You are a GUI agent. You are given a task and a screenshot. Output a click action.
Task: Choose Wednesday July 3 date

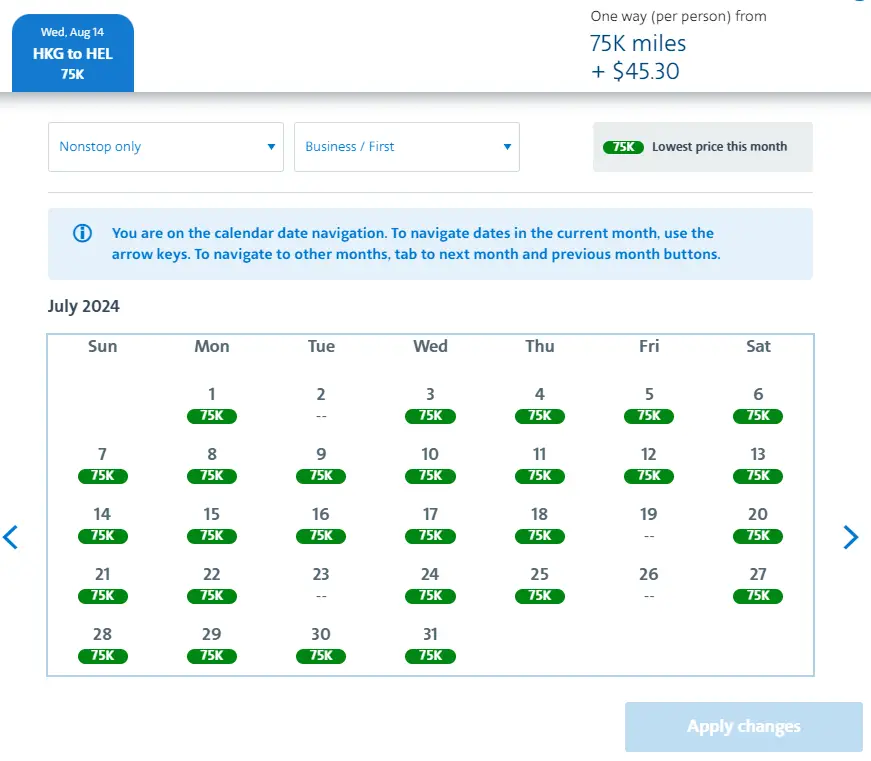click(430, 404)
